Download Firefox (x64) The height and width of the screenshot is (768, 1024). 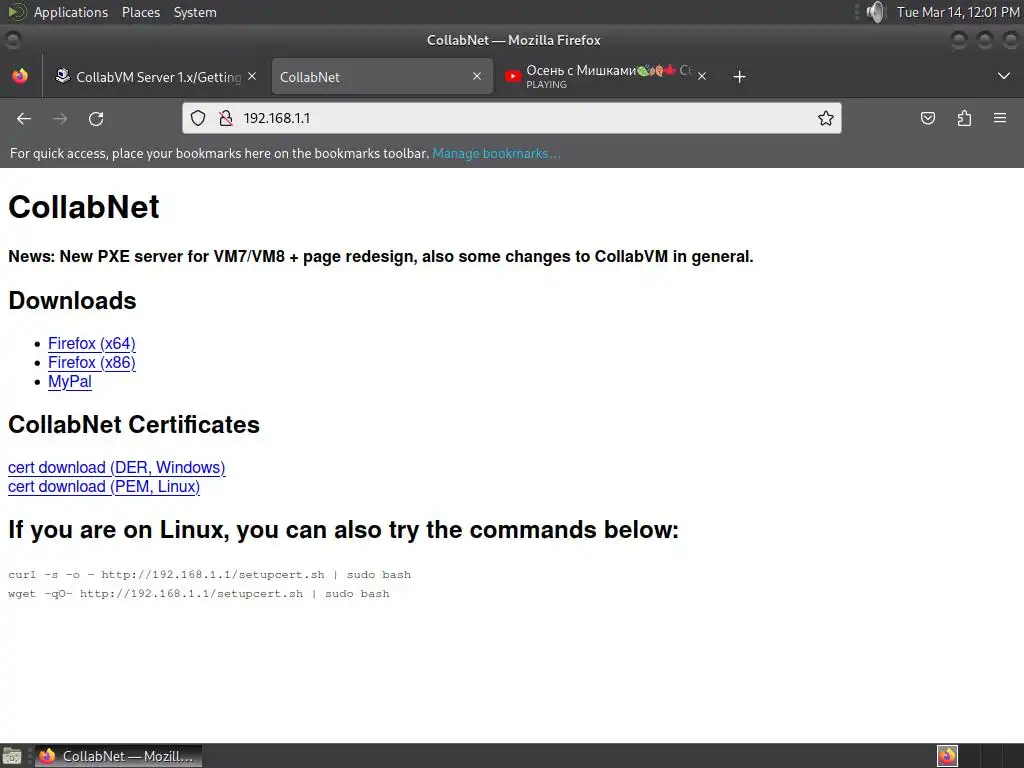click(91, 344)
